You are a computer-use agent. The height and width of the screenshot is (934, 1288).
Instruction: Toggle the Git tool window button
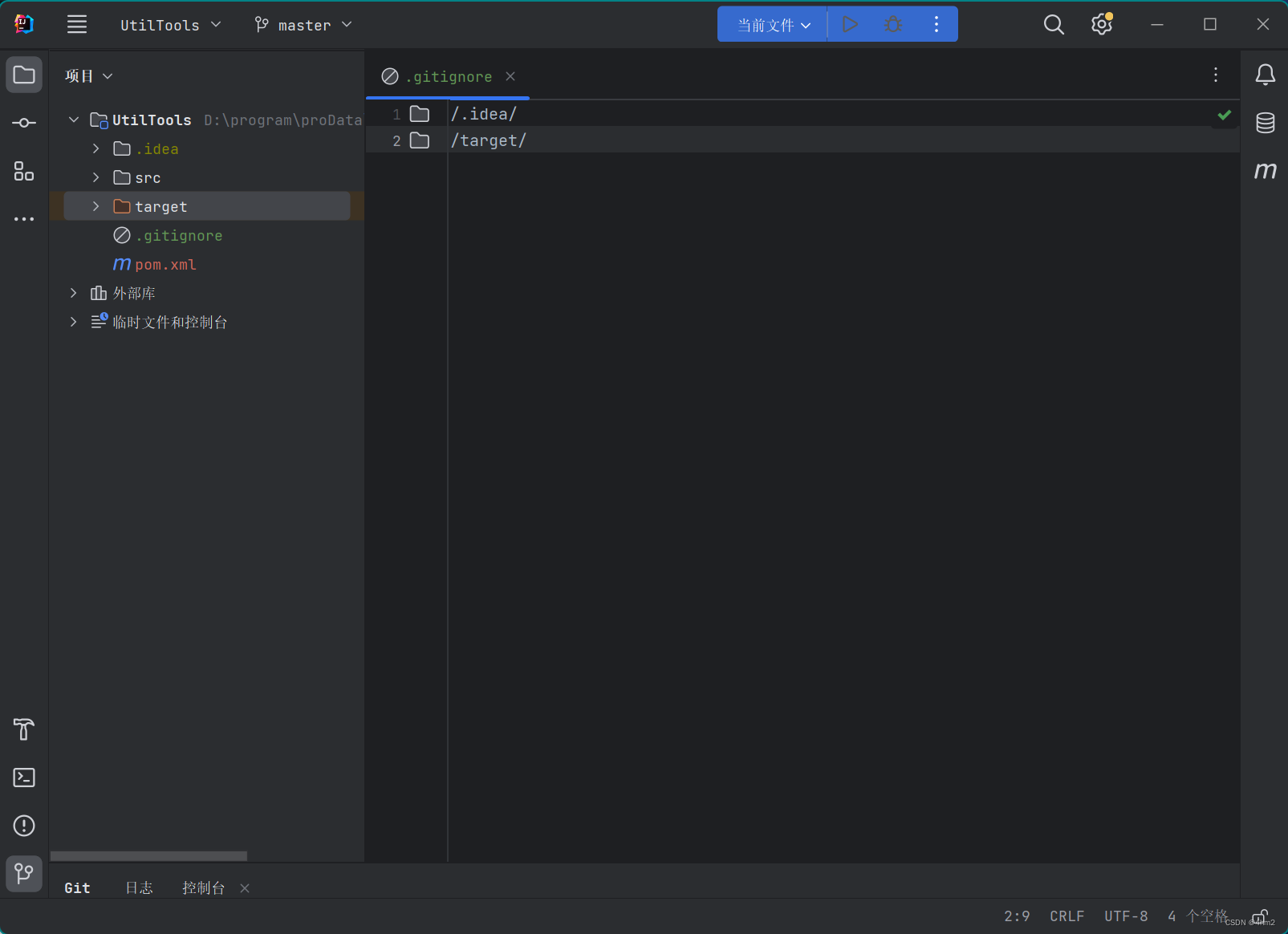(24, 873)
